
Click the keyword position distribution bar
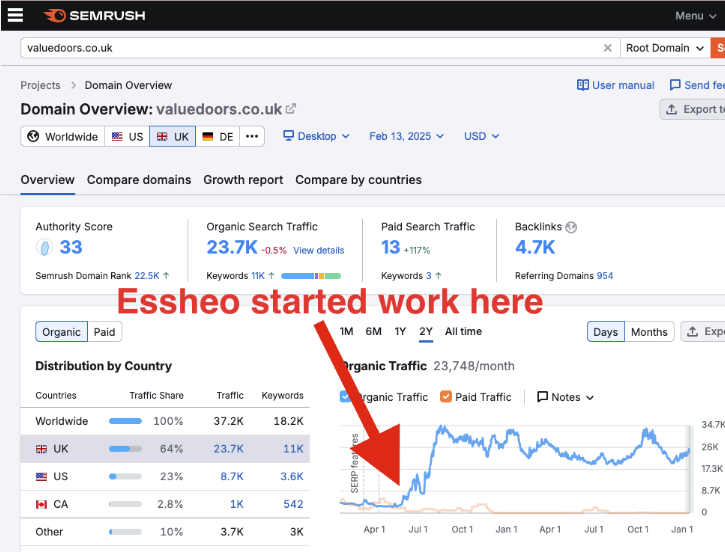click(311, 276)
